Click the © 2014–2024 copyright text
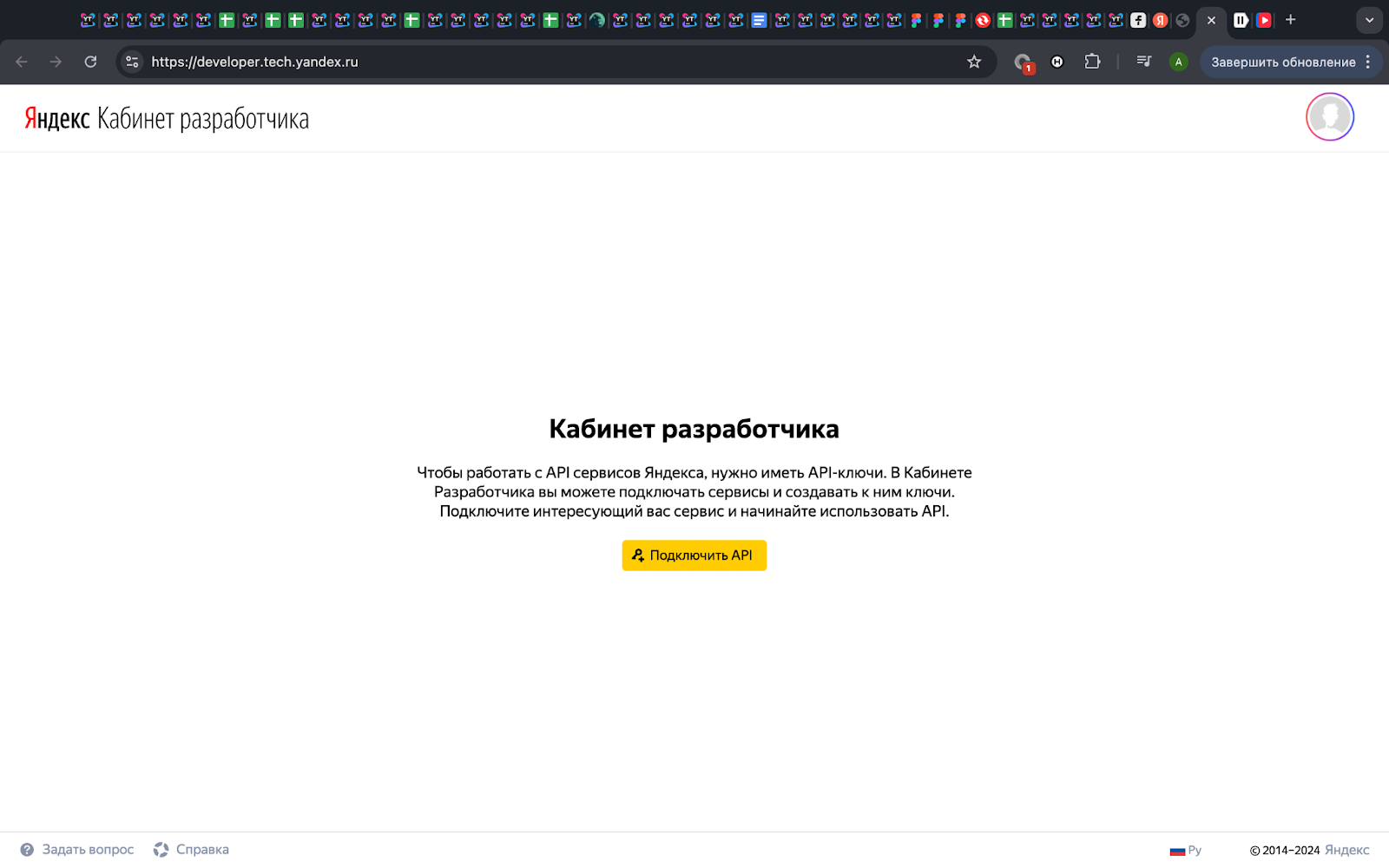Image resolution: width=1389 pixels, height=868 pixels. click(1285, 851)
